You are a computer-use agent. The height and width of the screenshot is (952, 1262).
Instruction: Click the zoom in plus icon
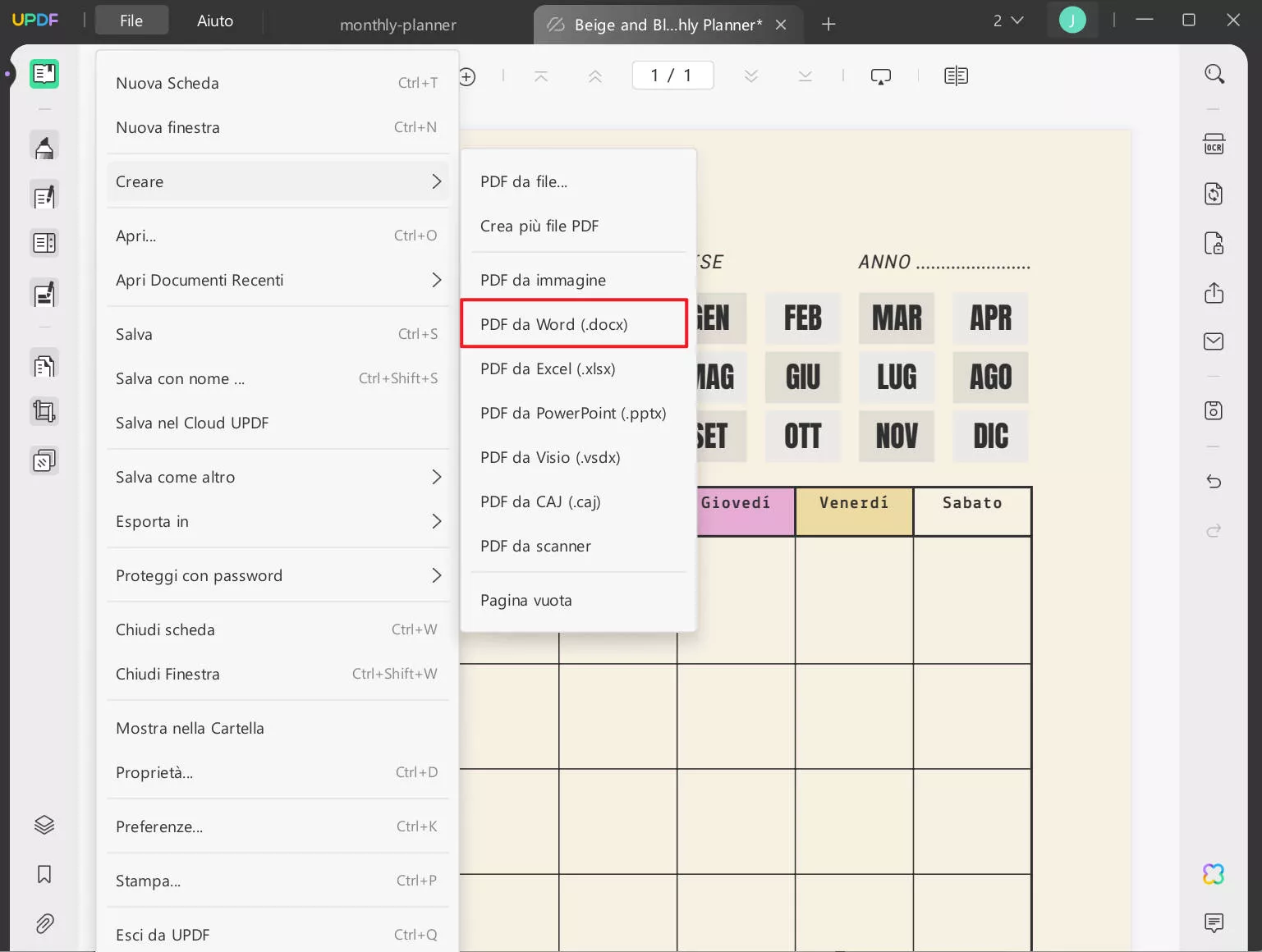click(x=467, y=76)
